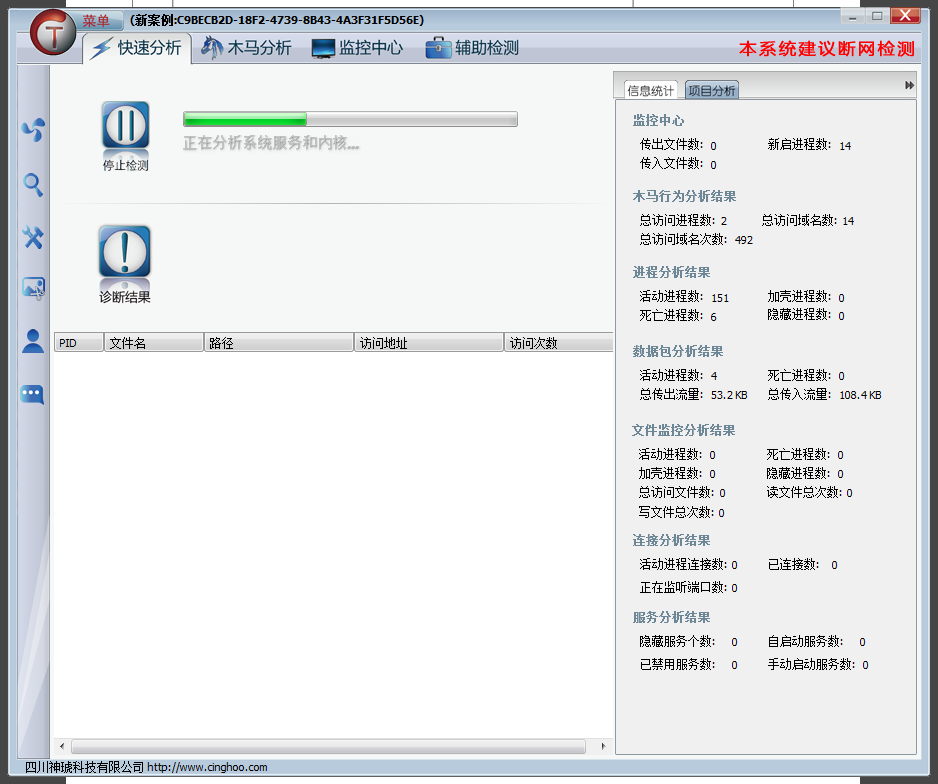Click the 四川神琥科技有限公司 status bar text
Viewport: 938px width, 784px height.
click(84, 767)
